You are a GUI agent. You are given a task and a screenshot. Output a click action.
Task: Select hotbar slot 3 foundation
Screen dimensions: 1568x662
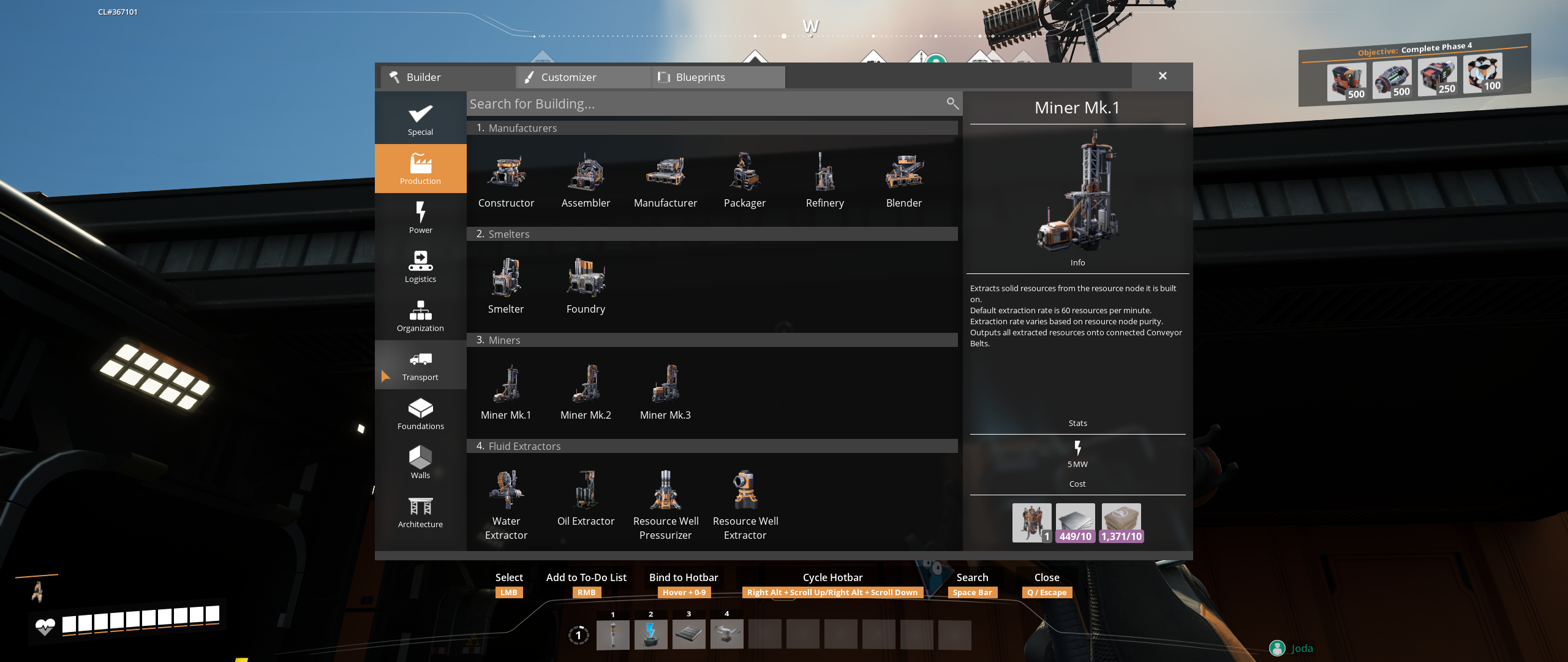coord(688,634)
